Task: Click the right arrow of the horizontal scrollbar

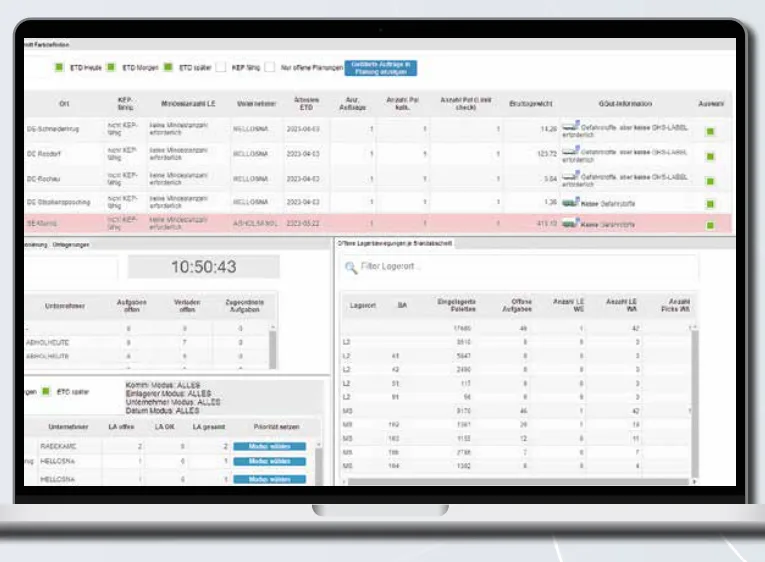Action: coord(694,482)
